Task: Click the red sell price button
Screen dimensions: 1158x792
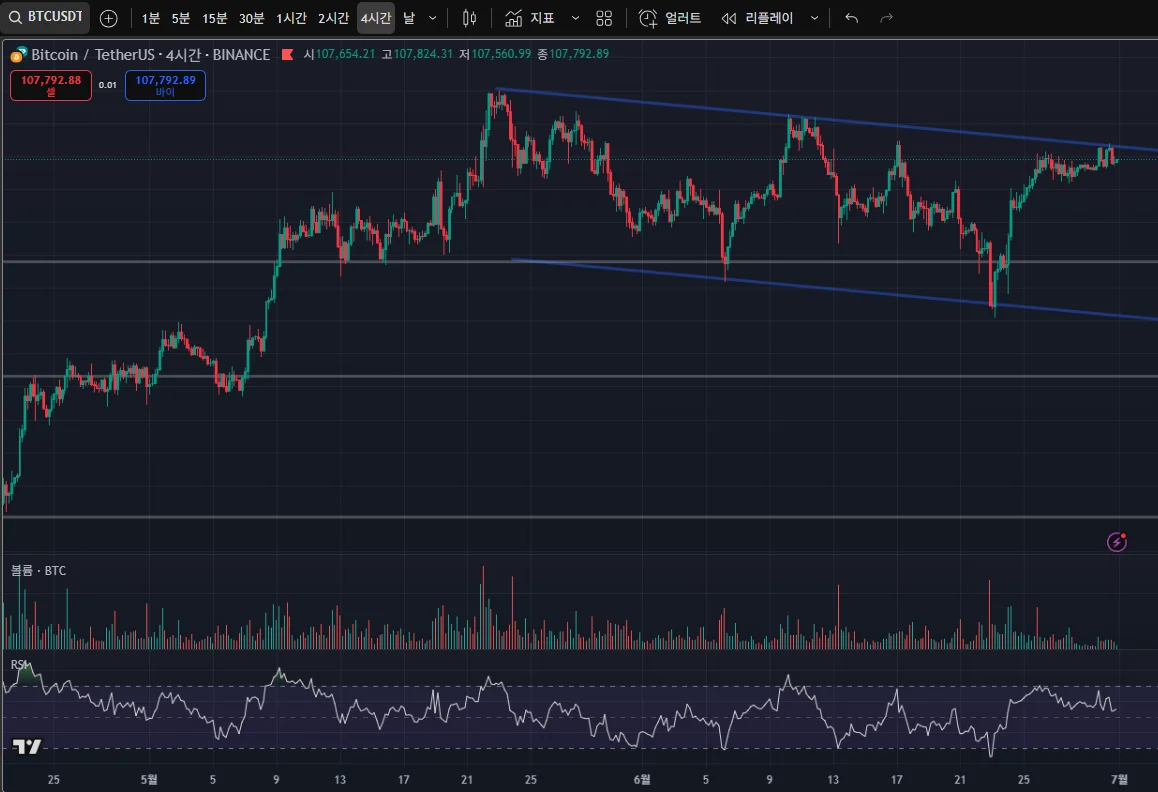Action: (x=51, y=85)
